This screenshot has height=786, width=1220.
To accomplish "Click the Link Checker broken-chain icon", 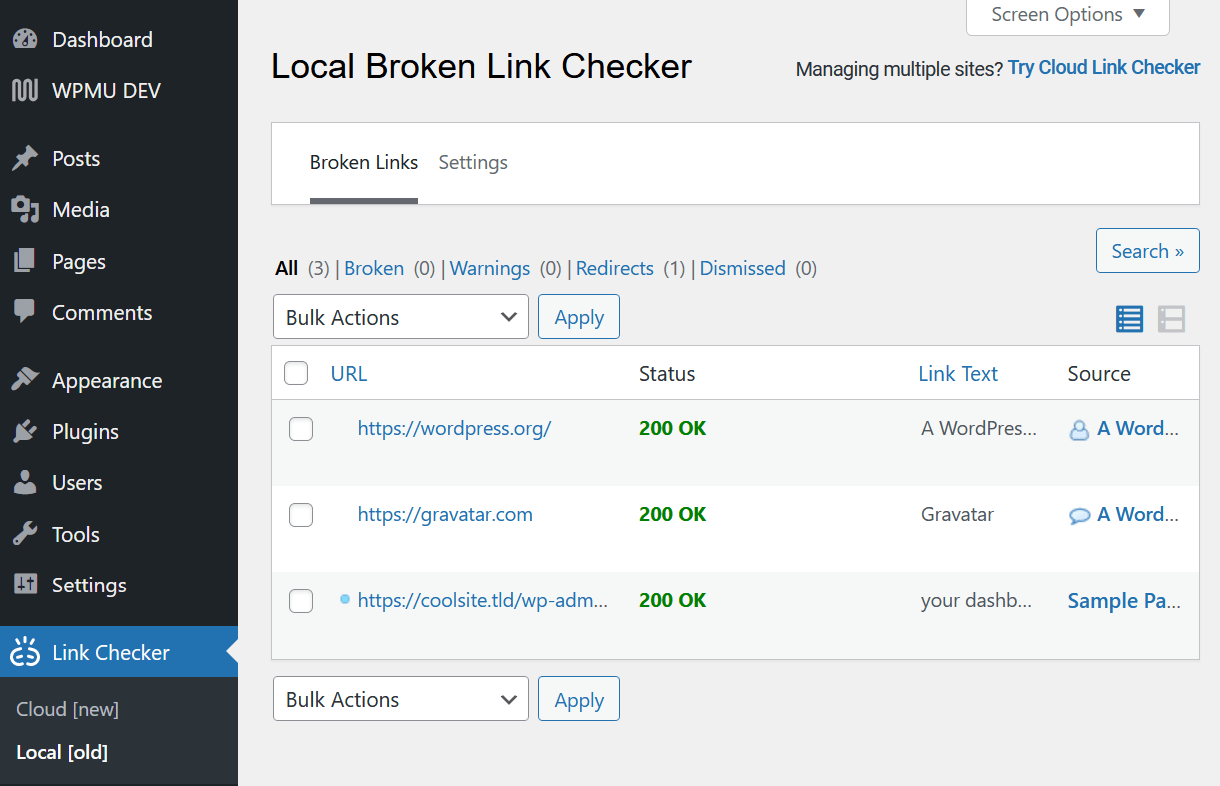I will pyautogui.click(x=24, y=653).
